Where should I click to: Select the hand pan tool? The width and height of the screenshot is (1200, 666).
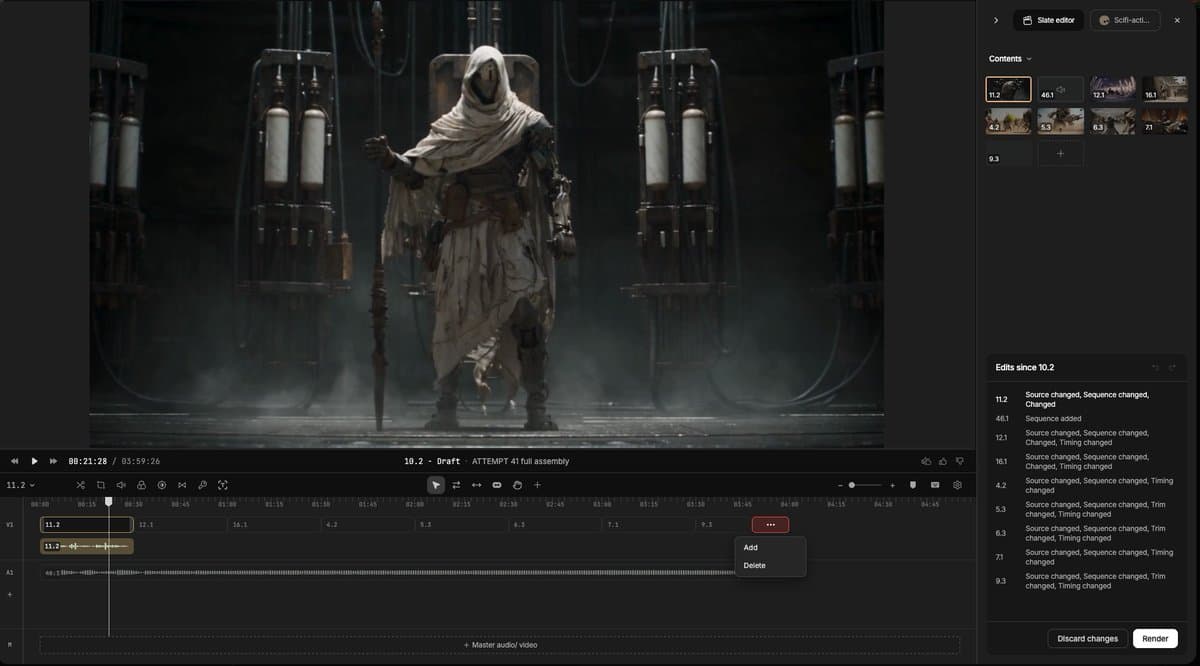pos(517,485)
